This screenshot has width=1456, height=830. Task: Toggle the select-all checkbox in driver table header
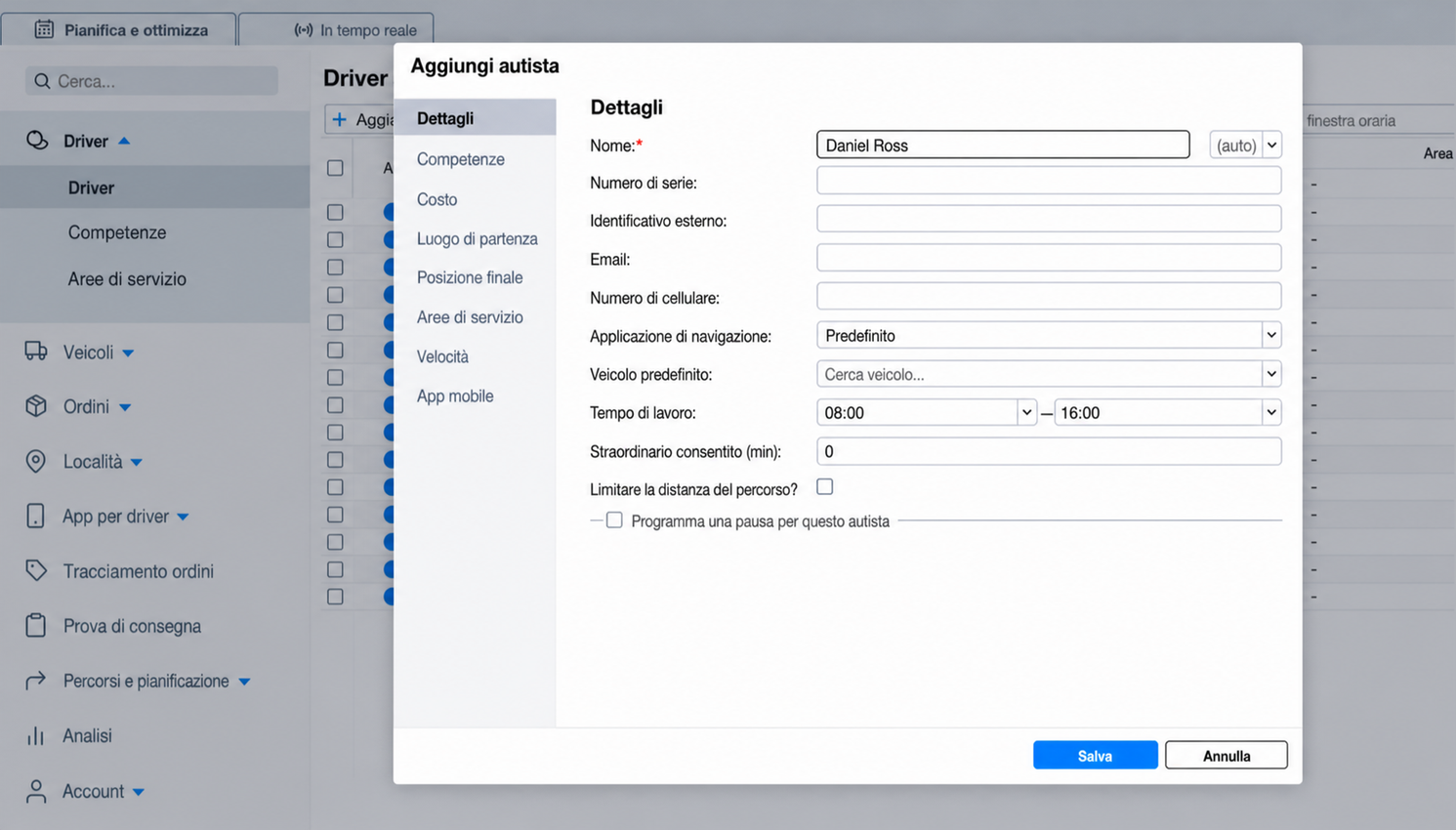click(335, 168)
